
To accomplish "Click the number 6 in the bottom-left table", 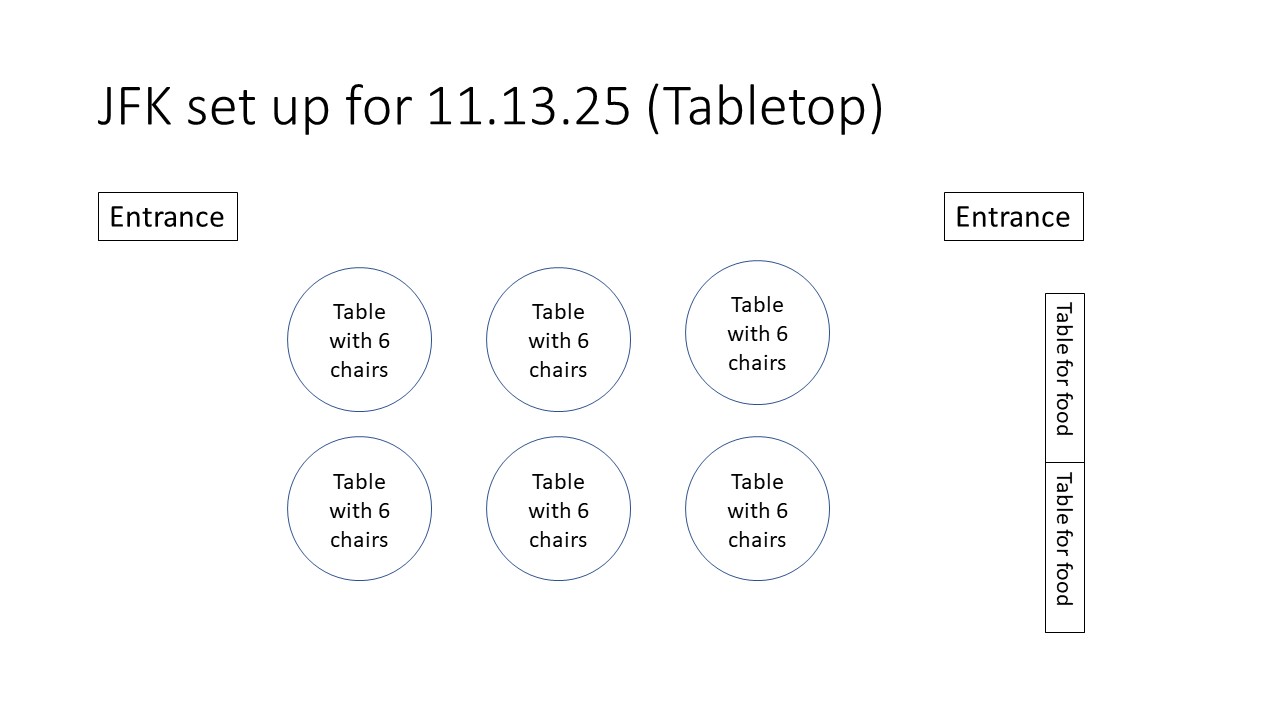I will [383, 511].
